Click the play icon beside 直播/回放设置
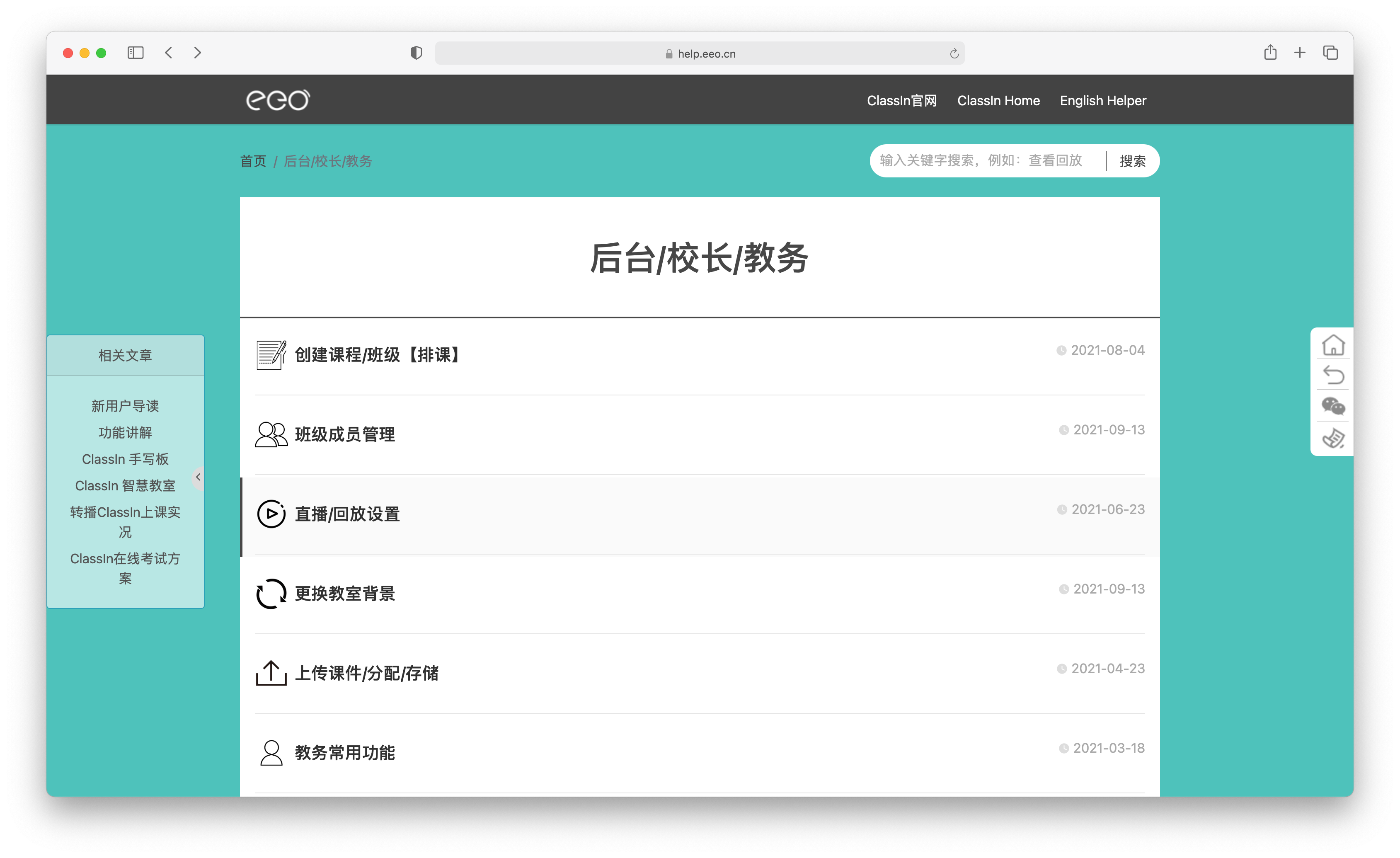Image resolution: width=1400 pixels, height=858 pixels. coord(271,514)
